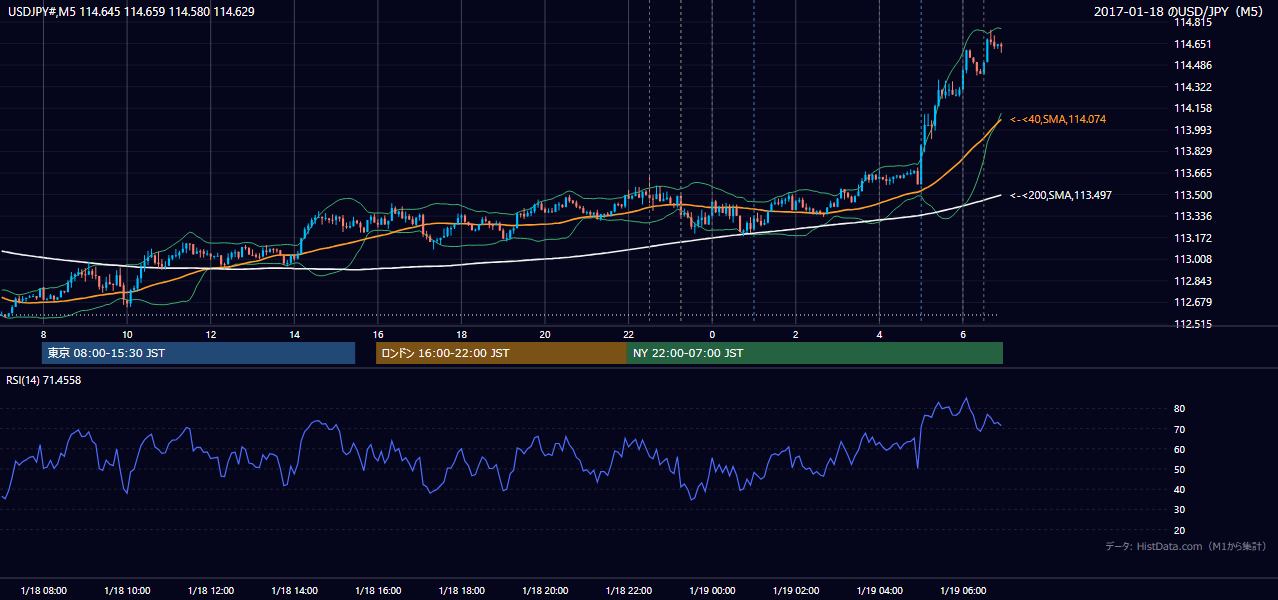Click hour label 0 under the price chart
Image resolution: width=1278 pixels, height=600 pixels.
[x=712, y=334]
